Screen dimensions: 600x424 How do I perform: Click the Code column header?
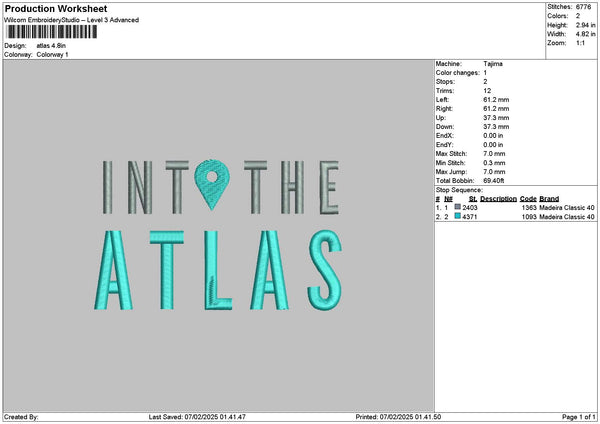pyautogui.click(x=528, y=199)
